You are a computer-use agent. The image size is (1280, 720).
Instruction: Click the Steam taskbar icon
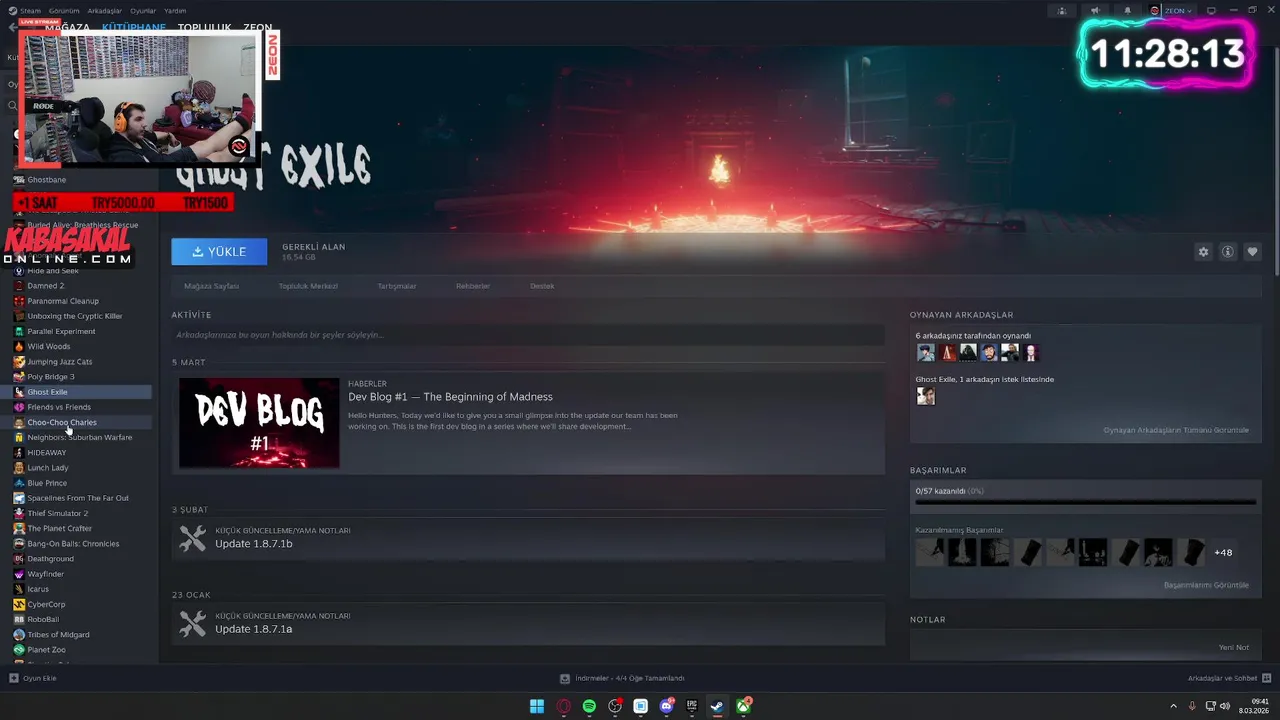(718, 706)
